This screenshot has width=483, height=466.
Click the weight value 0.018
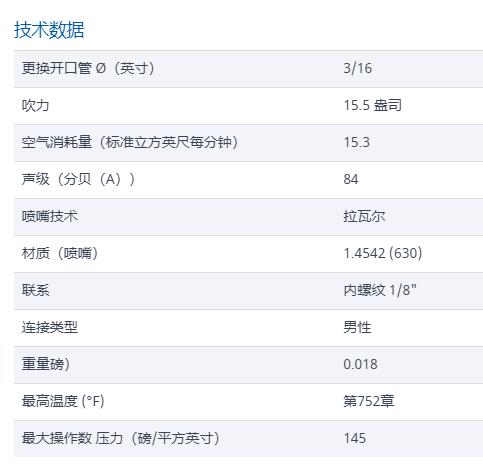pyautogui.click(x=360, y=364)
